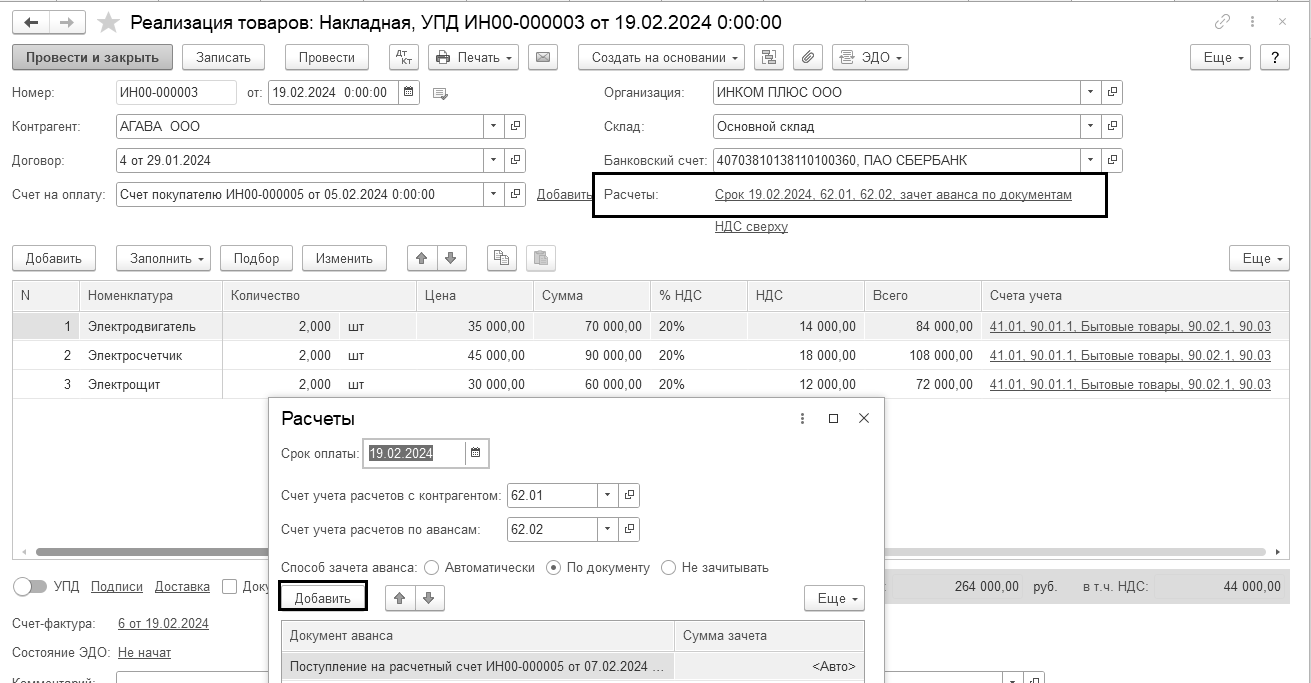This screenshot has height=683, width=1311.
Task: Select Автоматически for advance offset
Action: [x=432, y=567]
